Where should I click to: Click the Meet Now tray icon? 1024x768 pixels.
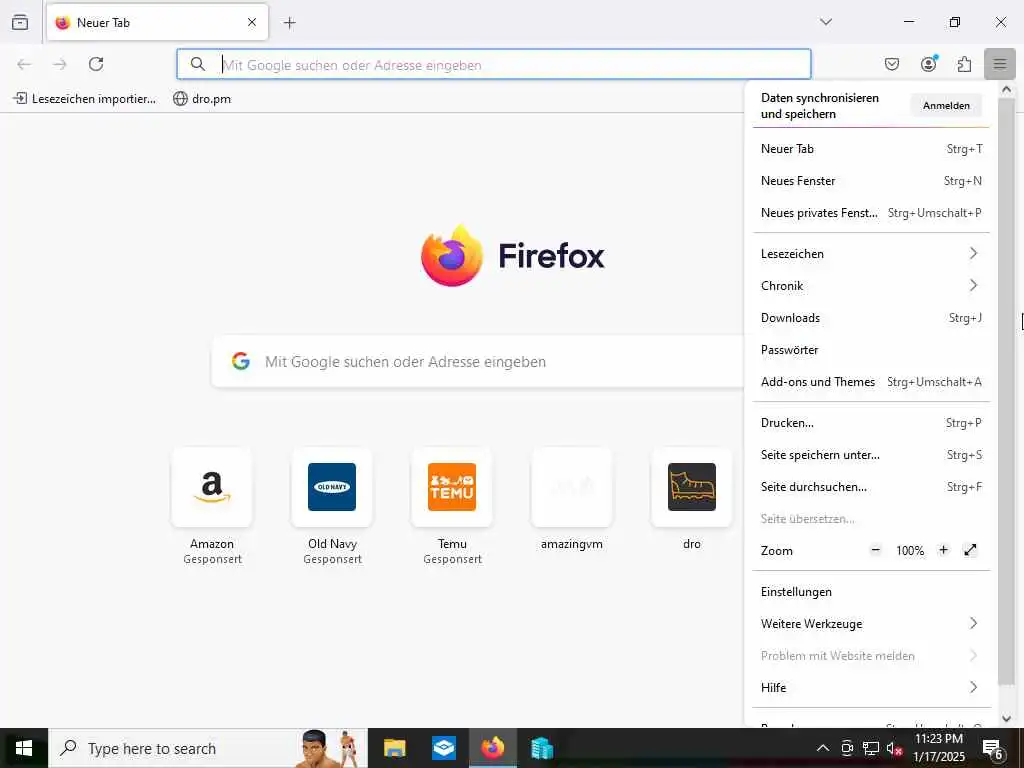click(847, 748)
